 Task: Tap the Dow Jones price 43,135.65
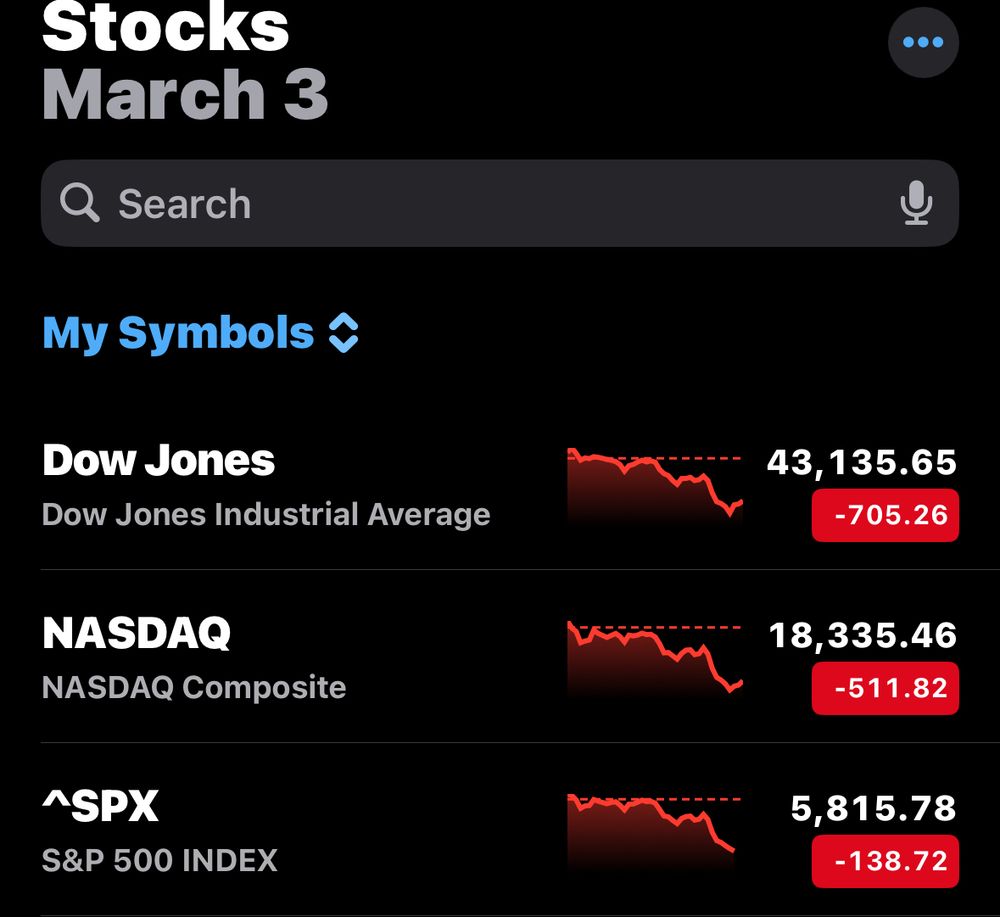862,462
